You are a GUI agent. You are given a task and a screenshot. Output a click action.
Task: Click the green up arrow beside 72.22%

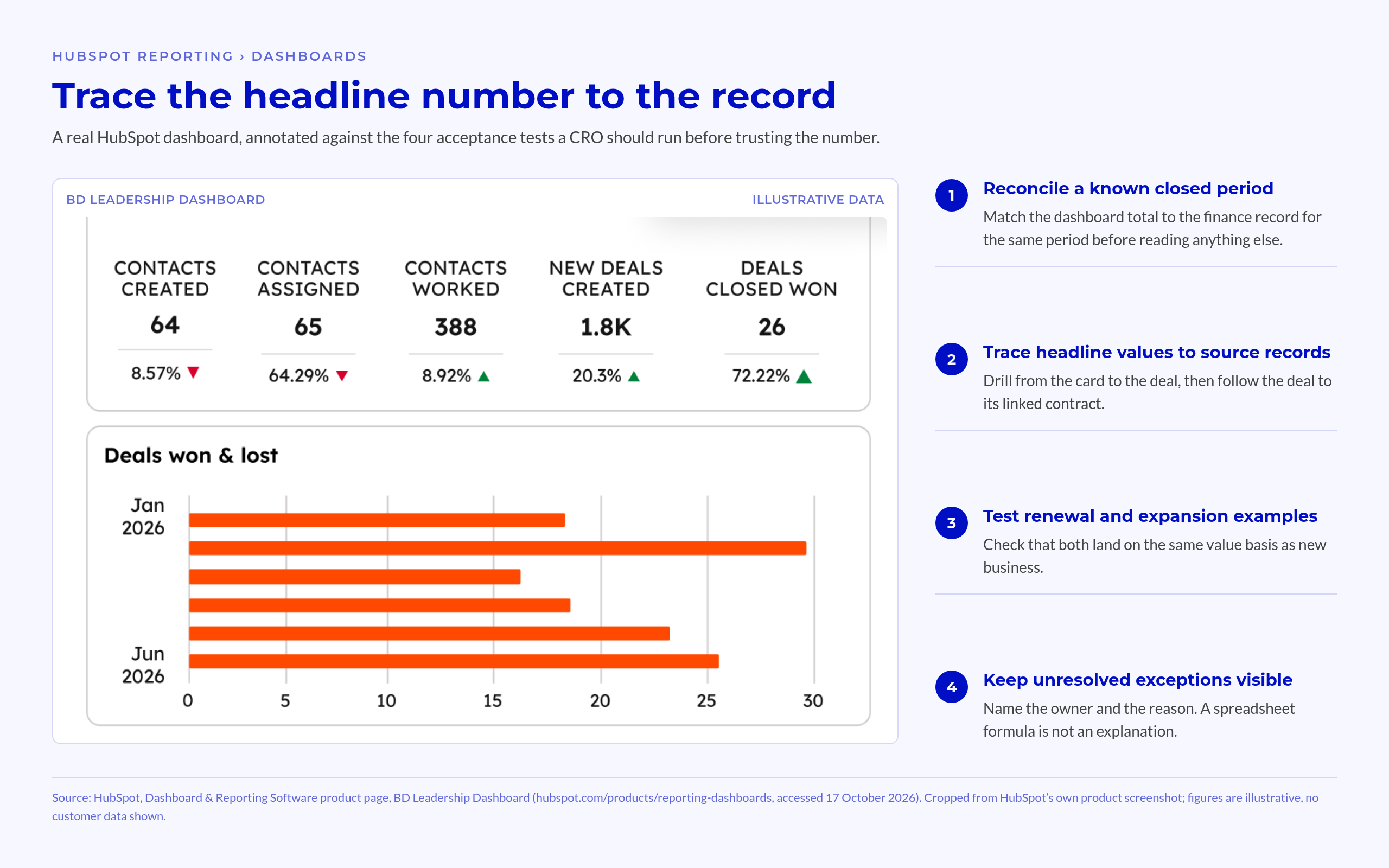pyautogui.click(x=804, y=376)
